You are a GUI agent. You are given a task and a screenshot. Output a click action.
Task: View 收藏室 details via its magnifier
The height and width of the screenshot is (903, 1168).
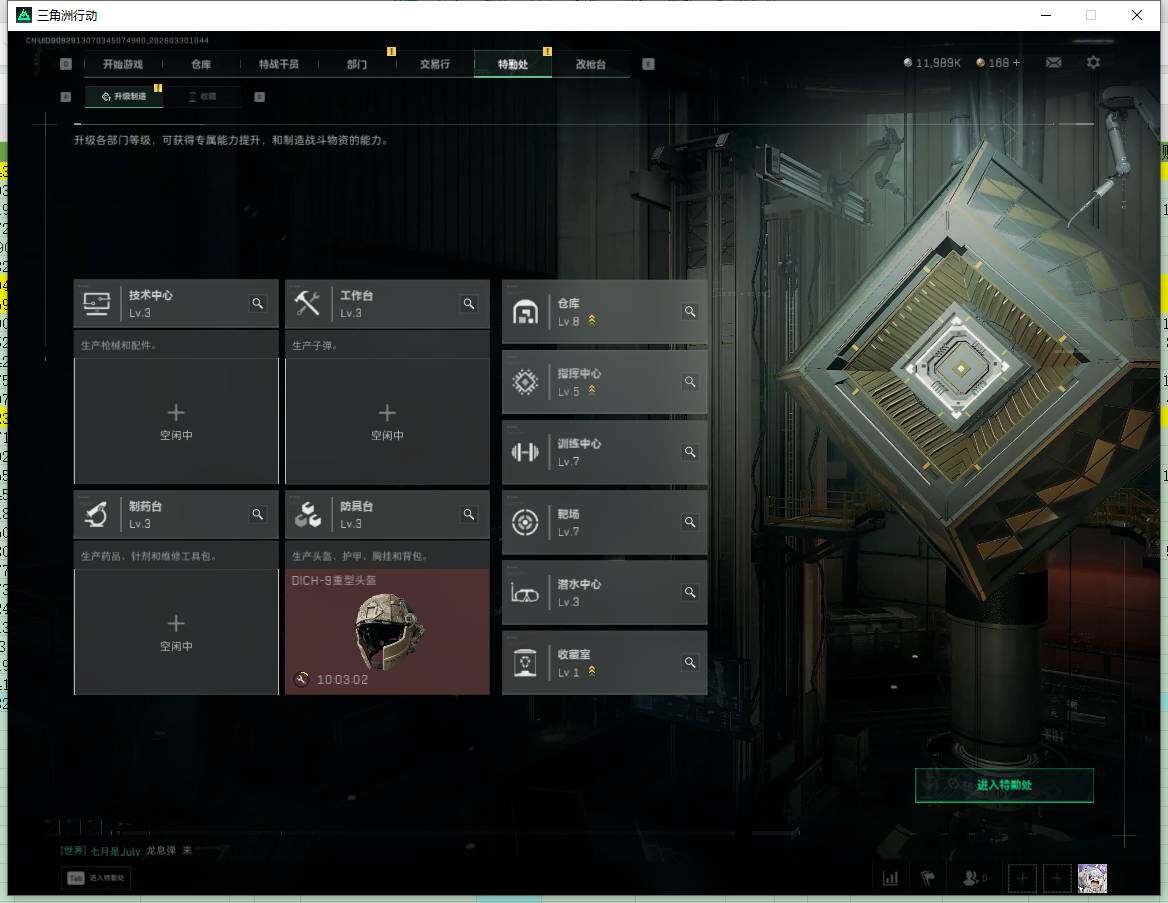691,662
